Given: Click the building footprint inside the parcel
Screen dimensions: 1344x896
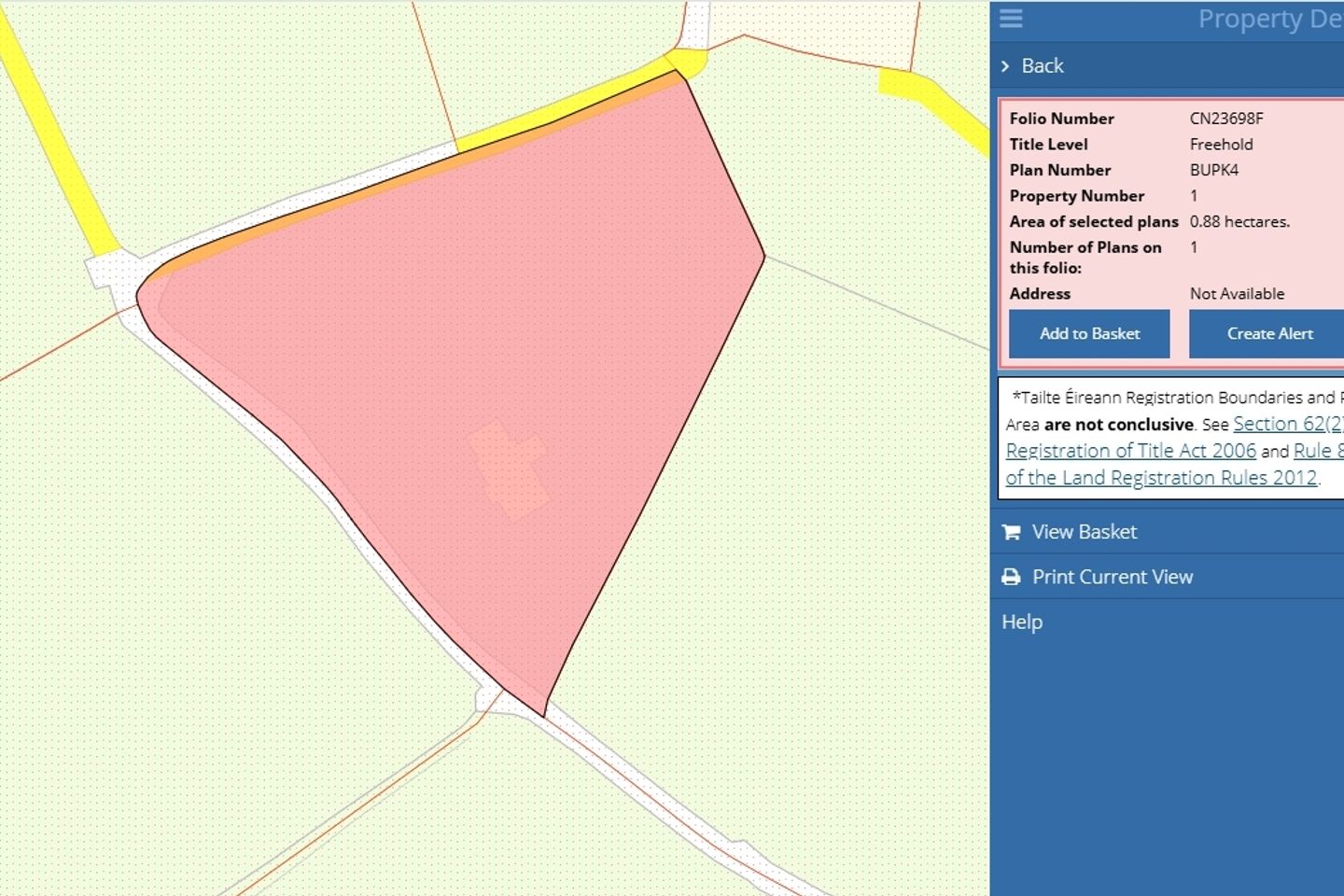Looking at the screenshot, I should [509, 469].
